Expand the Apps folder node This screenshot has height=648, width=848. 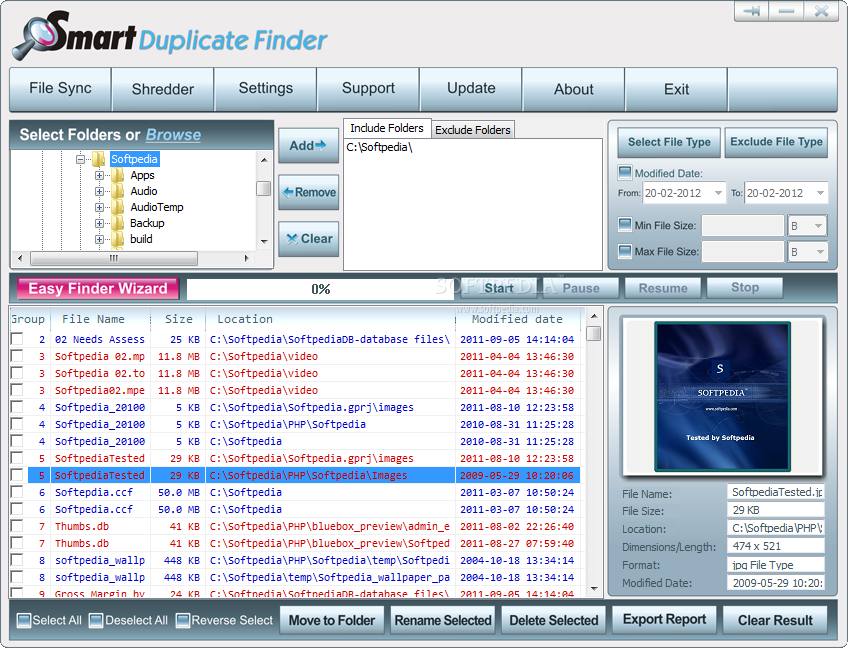[100, 175]
